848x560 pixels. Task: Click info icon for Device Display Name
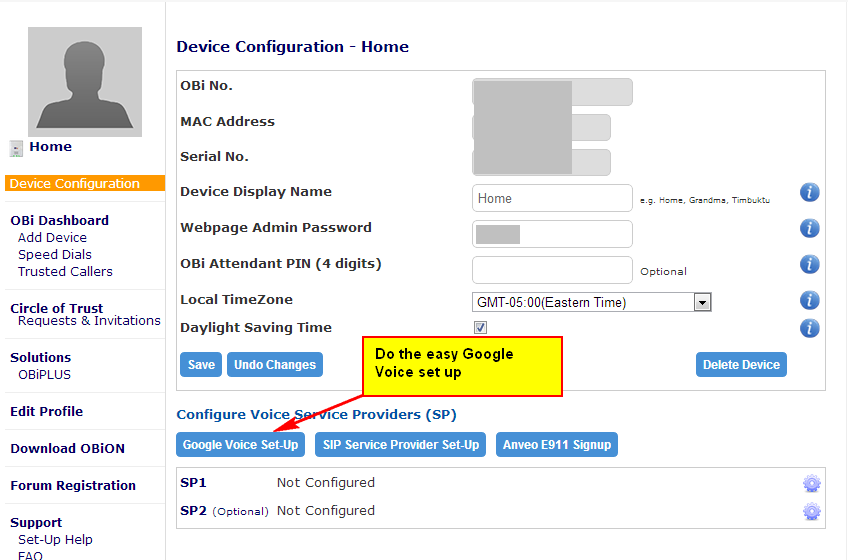coord(809,192)
